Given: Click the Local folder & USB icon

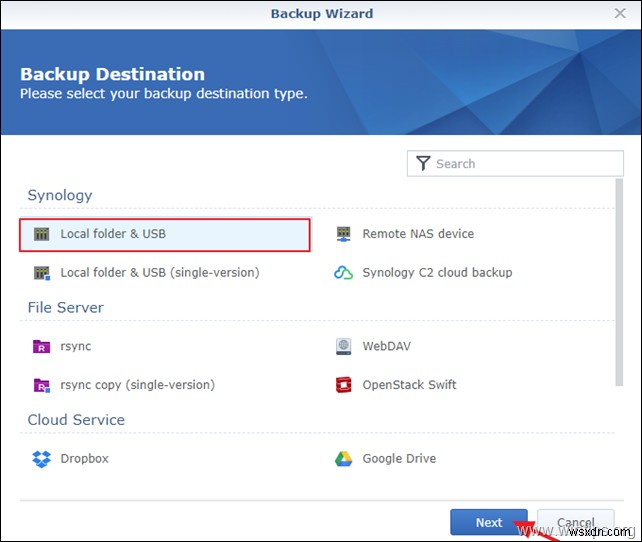Looking at the screenshot, I should click(x=41, y=234).
